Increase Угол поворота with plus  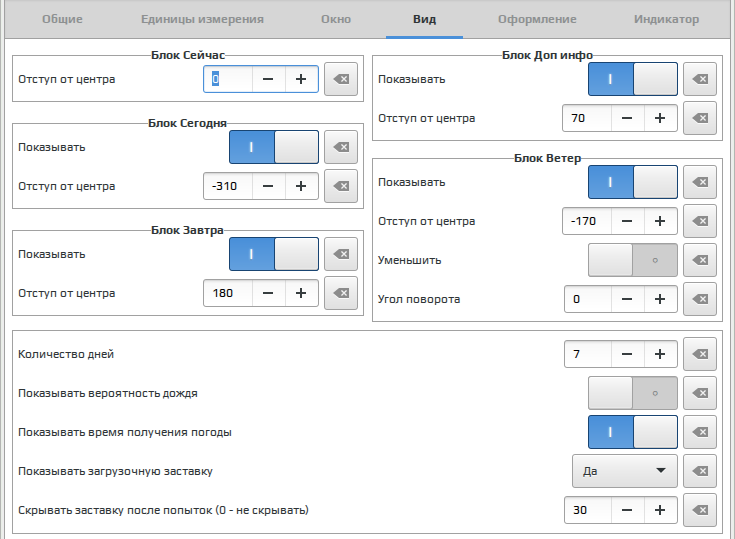[x=660, y=299]
